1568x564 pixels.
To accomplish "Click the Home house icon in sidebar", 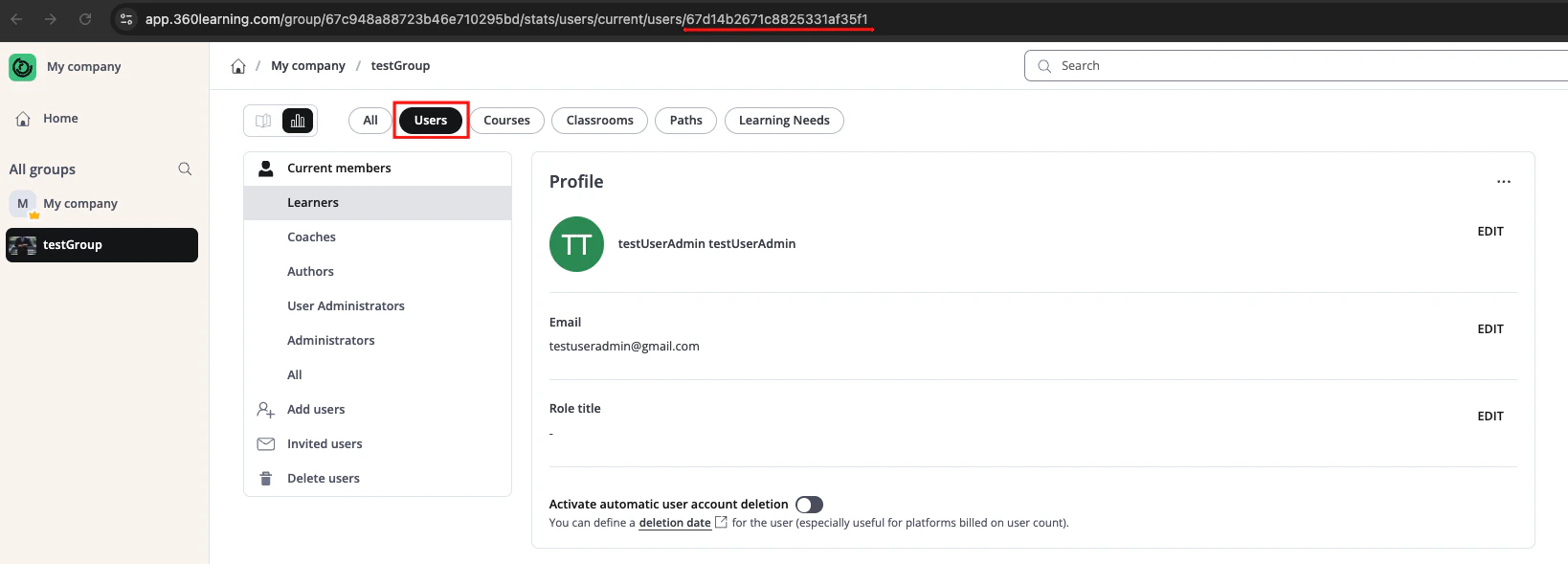I will [x=23, y=119].
